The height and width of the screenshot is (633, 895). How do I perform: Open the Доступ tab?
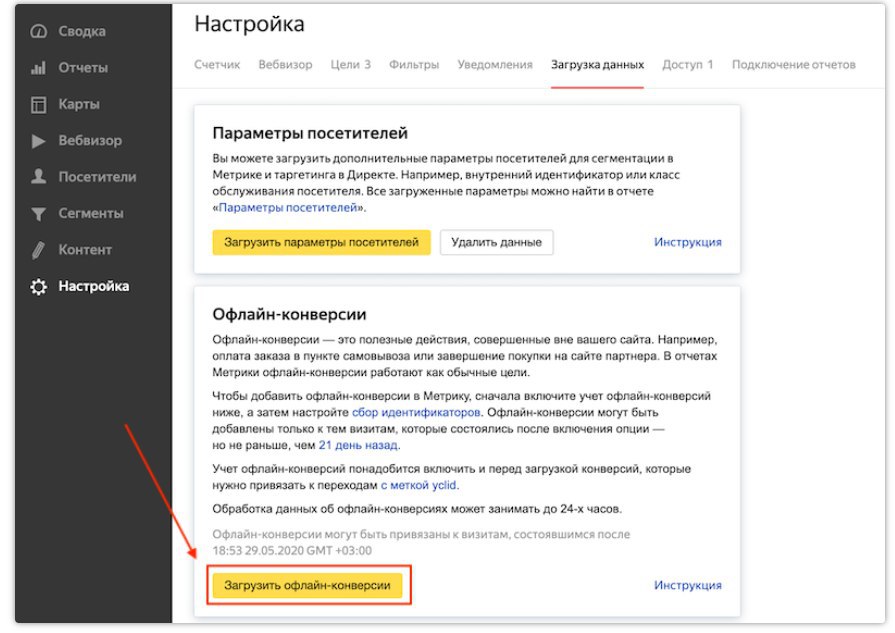pos(687,65)
